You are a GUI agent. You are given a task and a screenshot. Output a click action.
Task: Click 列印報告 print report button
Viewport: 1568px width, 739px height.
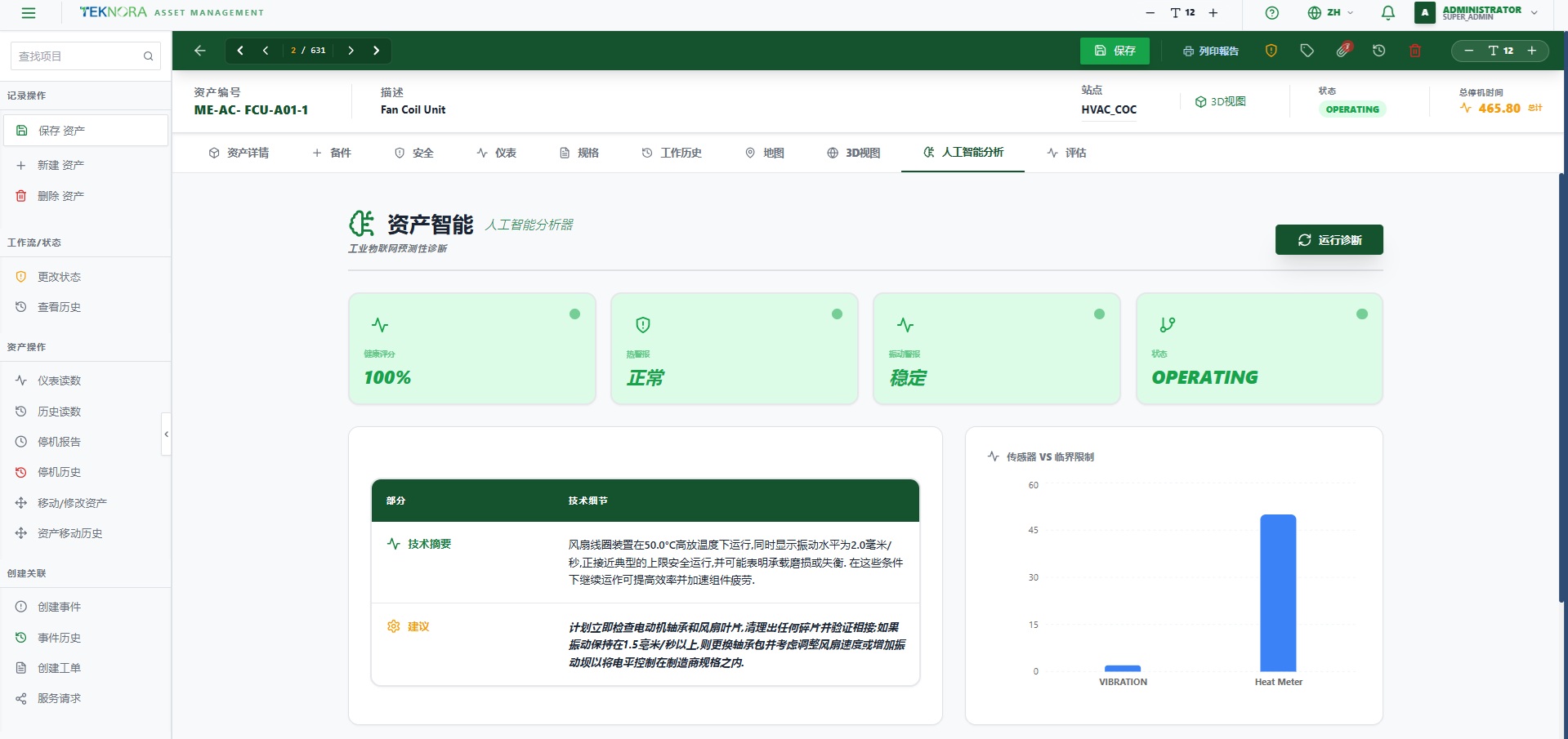pos(1211,51)
